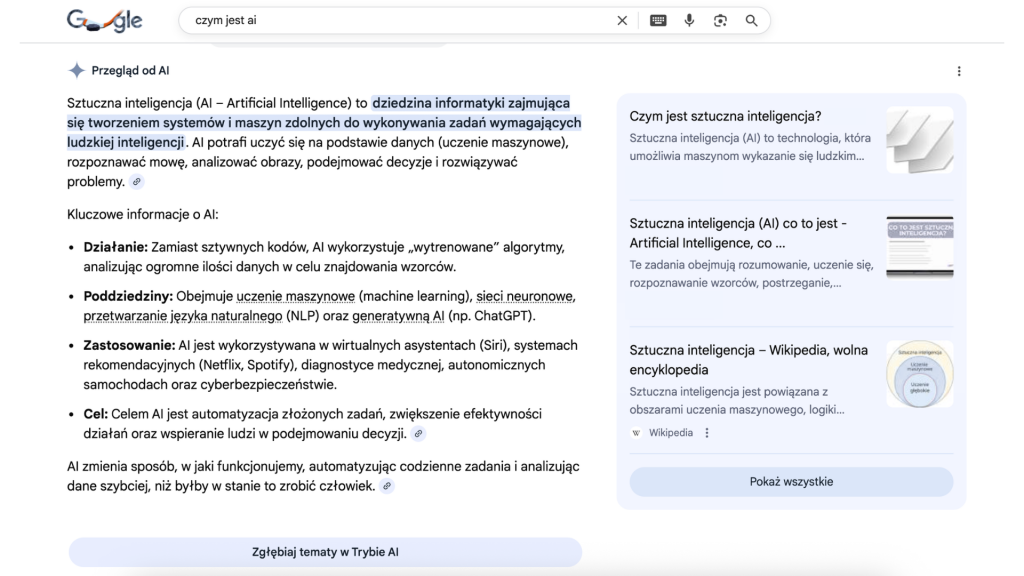Open 'Zgłębiaj tematy w Trybie AI'
This screenshot has width=1024, height=576.
pyautogui.click(x=325, y=551)
